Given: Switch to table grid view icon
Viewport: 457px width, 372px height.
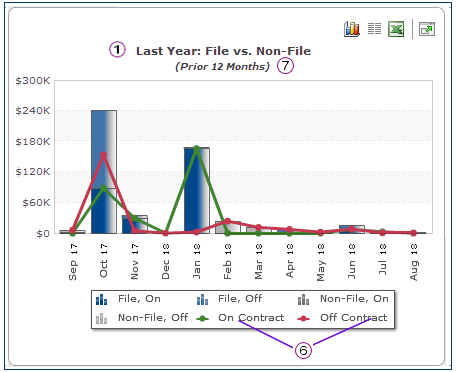Looking at the screenshot, I should (374, 29).
